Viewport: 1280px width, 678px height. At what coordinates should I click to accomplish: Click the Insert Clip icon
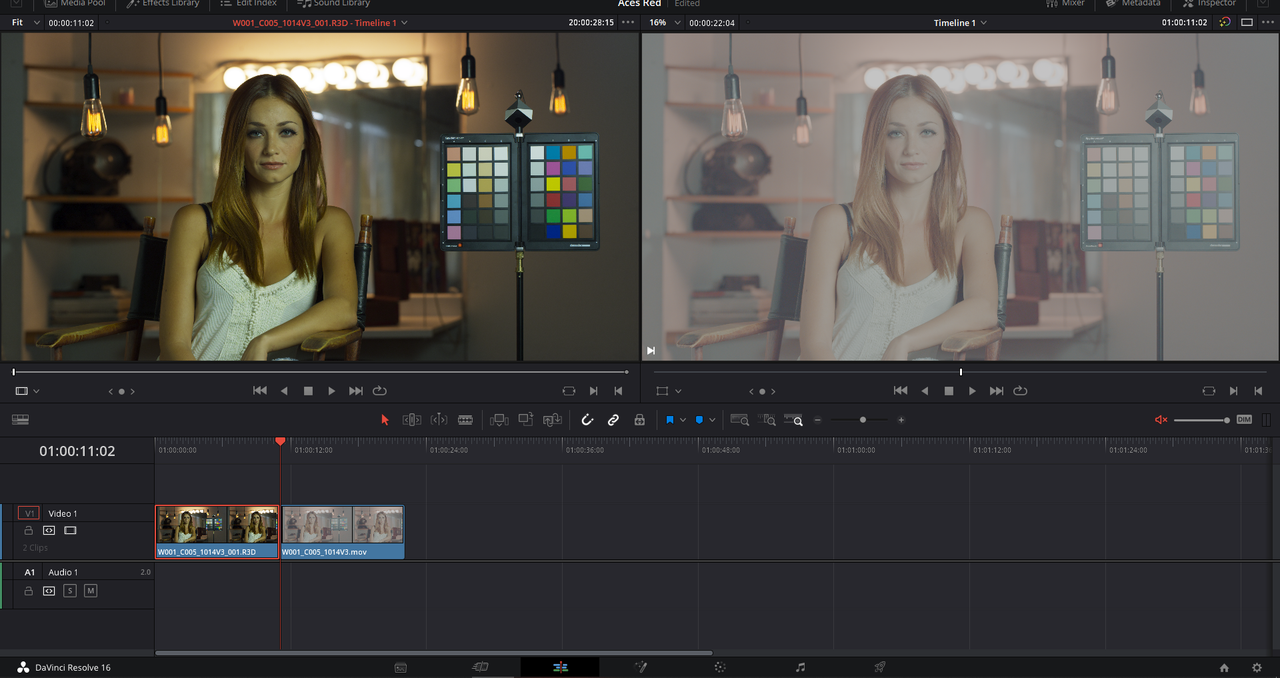click(x=498, y=420)
